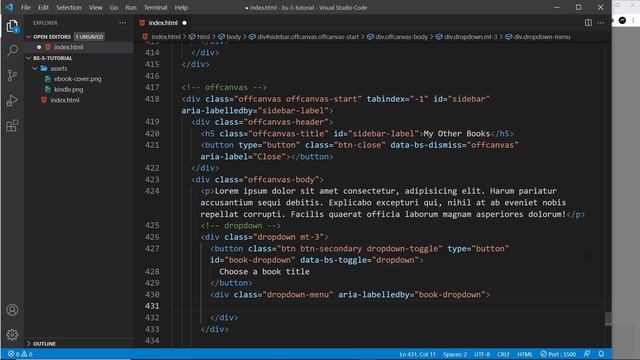640x360 pixels.
Task: Open the Terminal menu
Action: (x=156, y=7)
